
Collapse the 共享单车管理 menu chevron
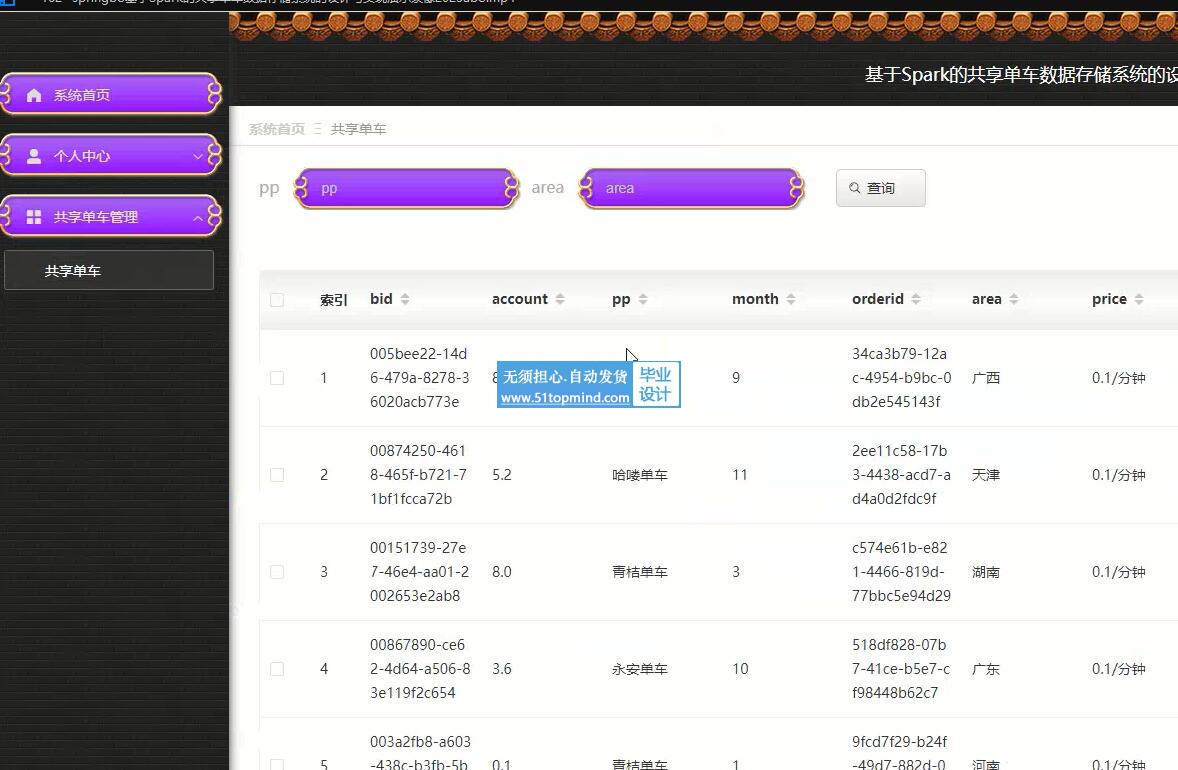198,218
